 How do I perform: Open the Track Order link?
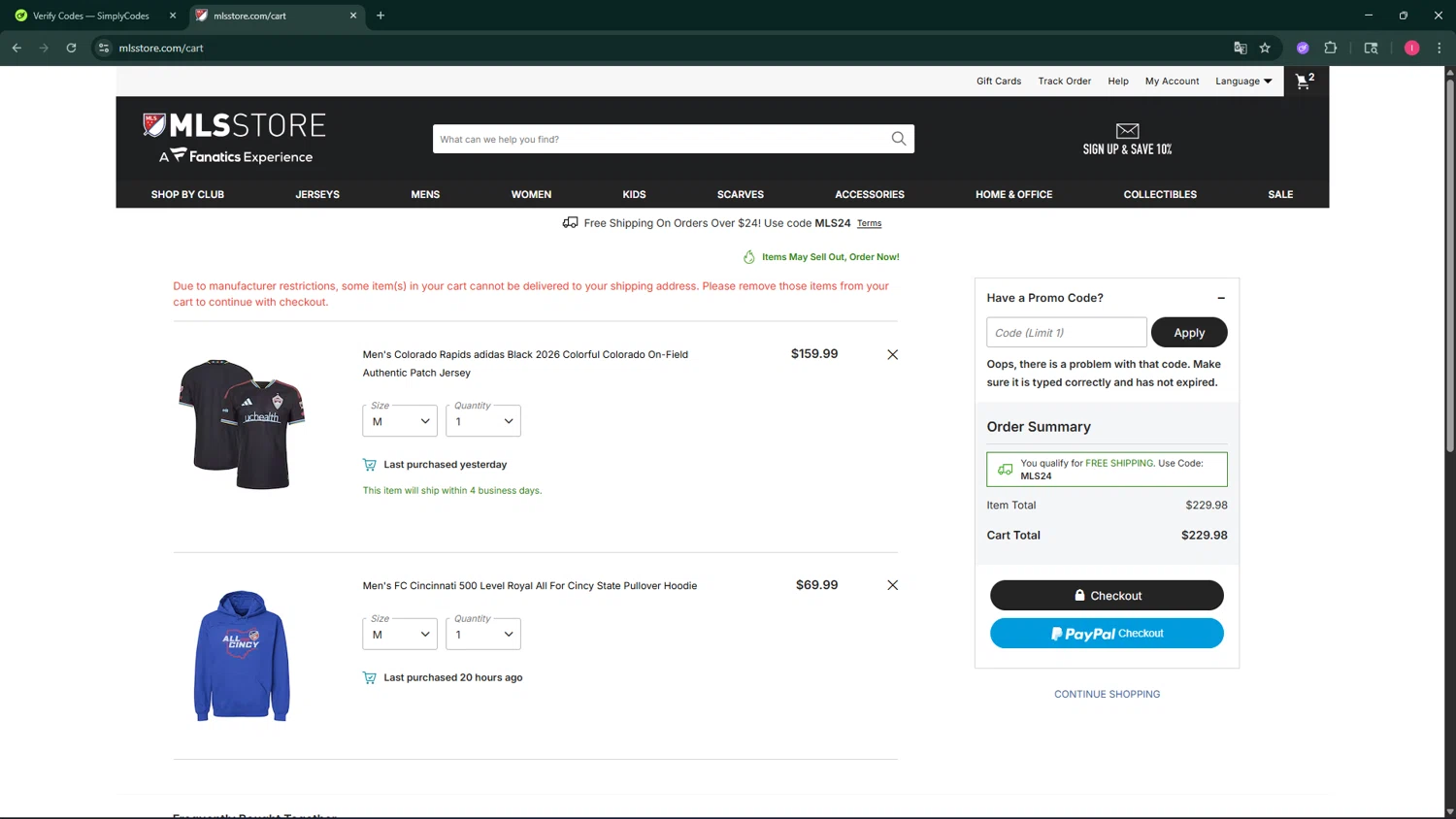1065,82
